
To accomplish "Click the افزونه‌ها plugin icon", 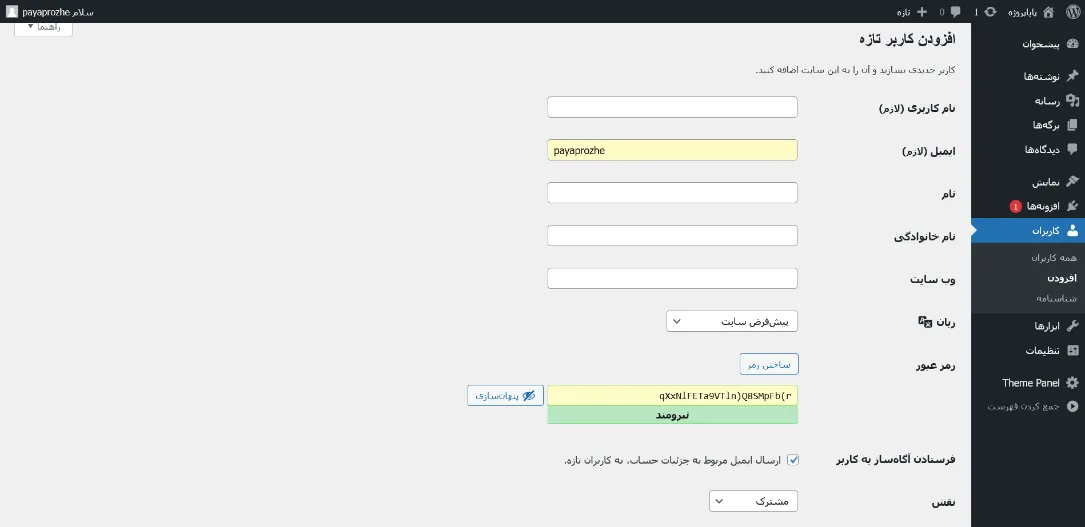I will point(1072,206).
